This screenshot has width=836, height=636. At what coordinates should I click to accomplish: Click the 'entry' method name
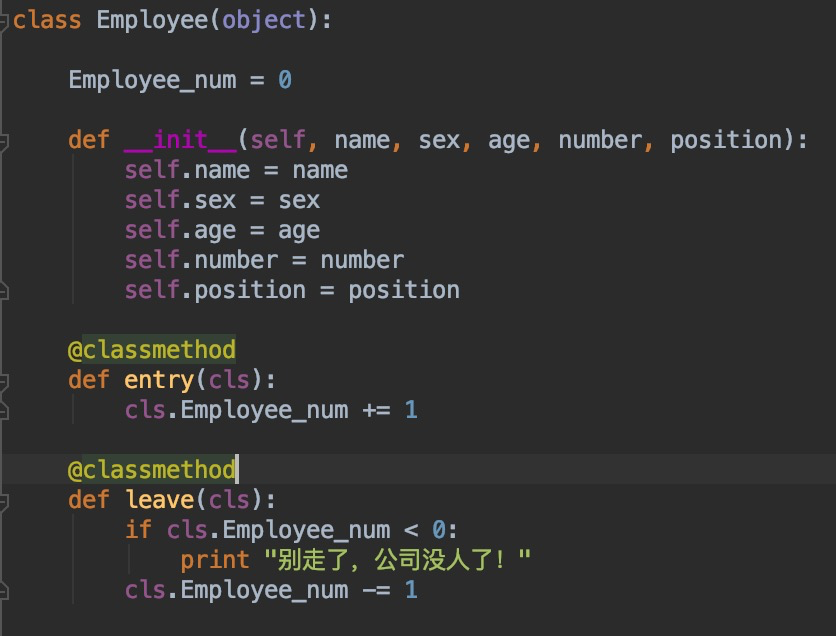pos(159,381)
